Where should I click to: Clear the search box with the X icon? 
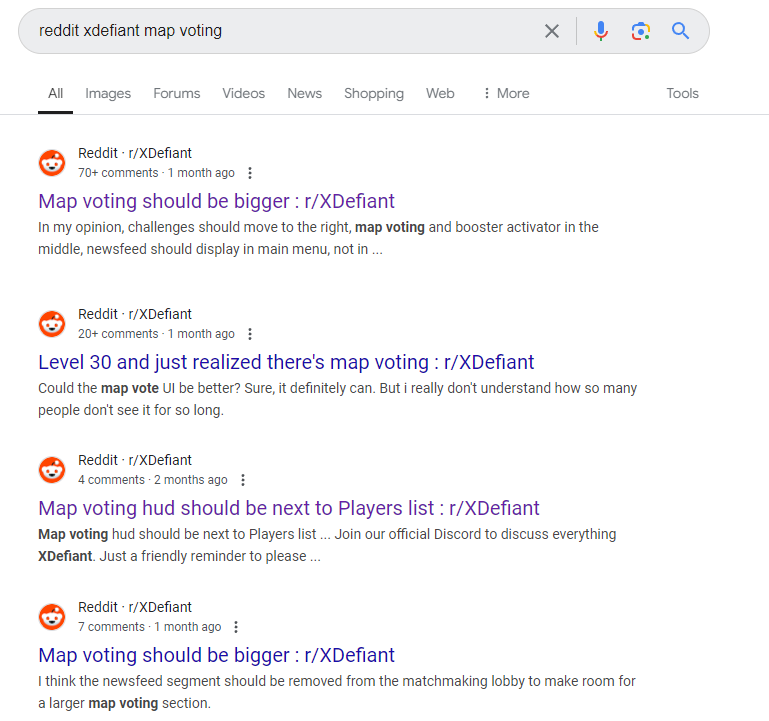tap(552, 31)
